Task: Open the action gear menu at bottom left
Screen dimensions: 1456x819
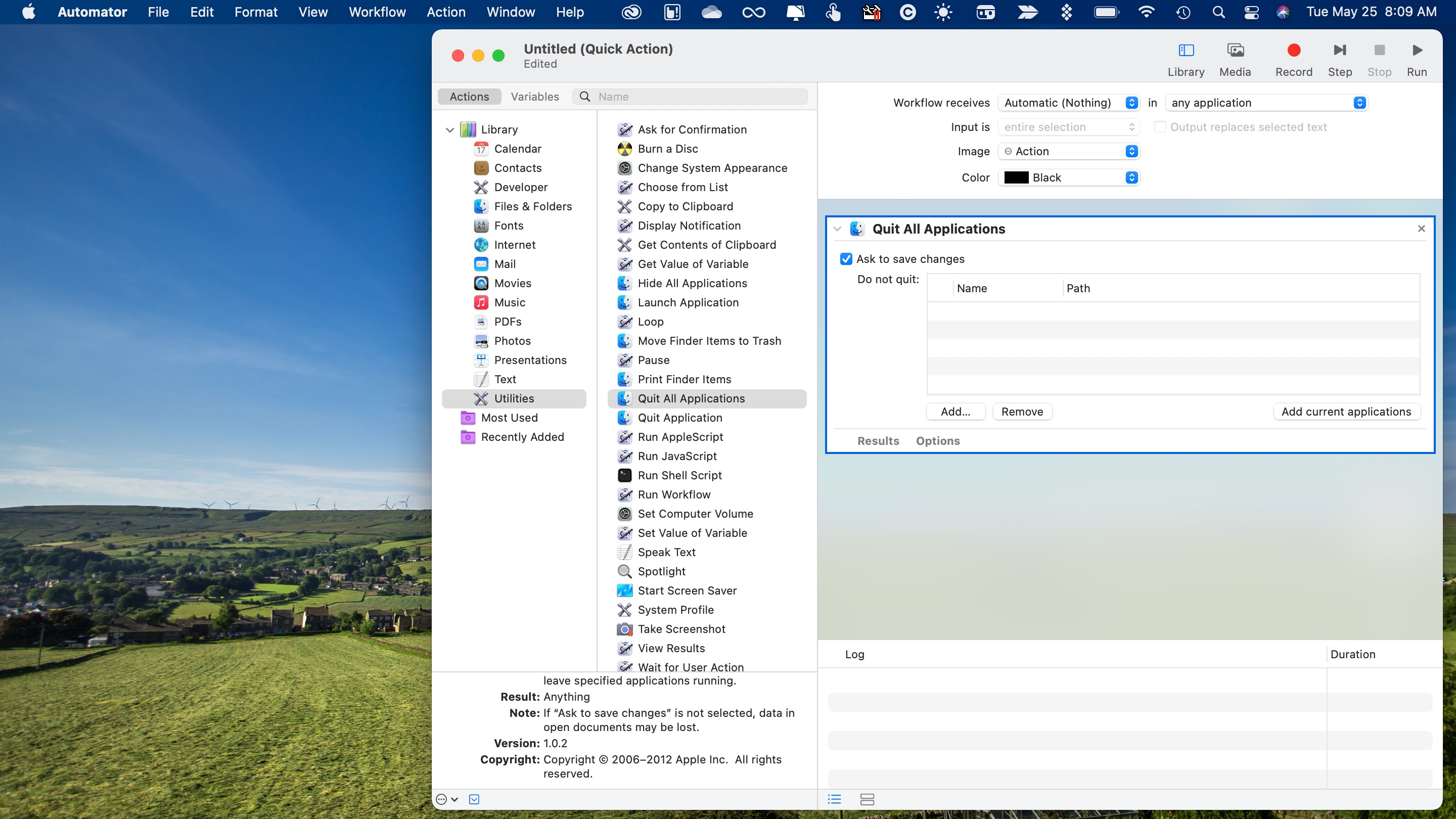Action: tap(446, 799)
